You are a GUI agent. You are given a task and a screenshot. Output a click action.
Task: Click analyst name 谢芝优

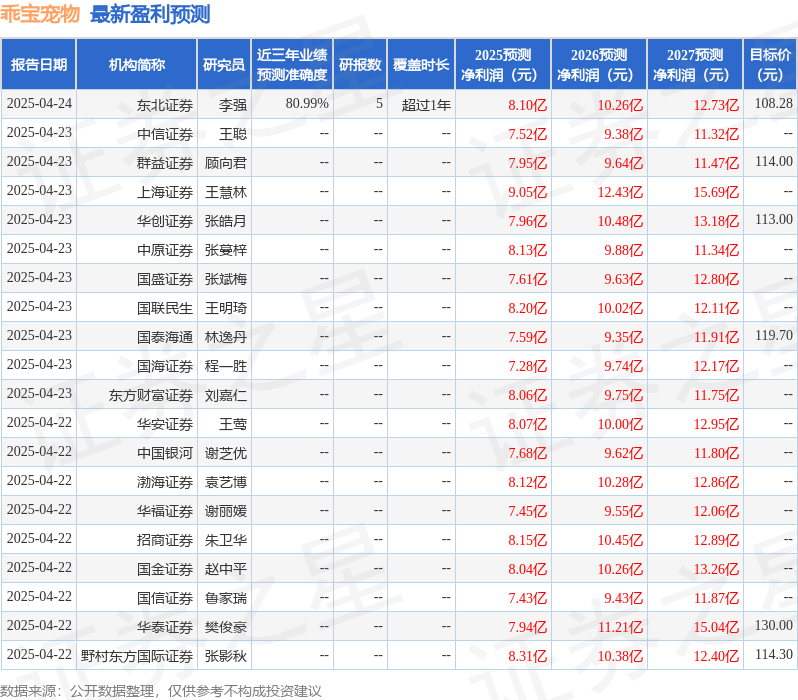tap(226, 454)
